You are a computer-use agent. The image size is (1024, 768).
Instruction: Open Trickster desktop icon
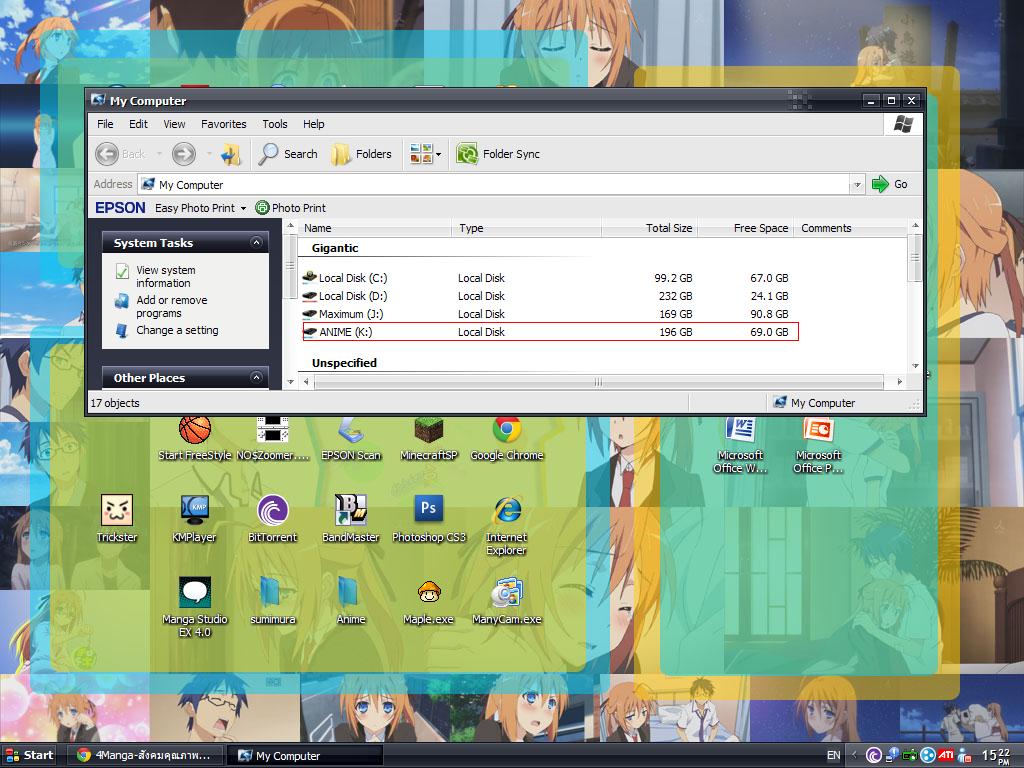pos(117,519)
